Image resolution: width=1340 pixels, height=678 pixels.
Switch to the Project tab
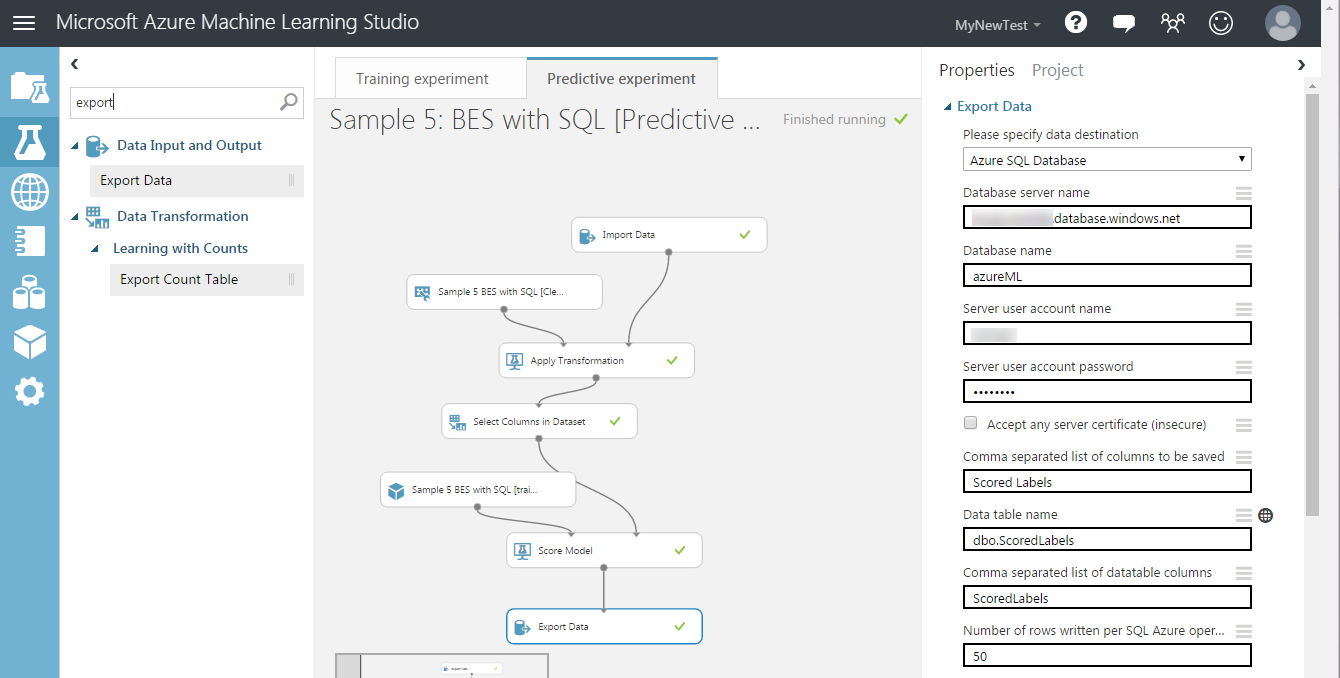pyautogui.click(x=1057, y=70)
